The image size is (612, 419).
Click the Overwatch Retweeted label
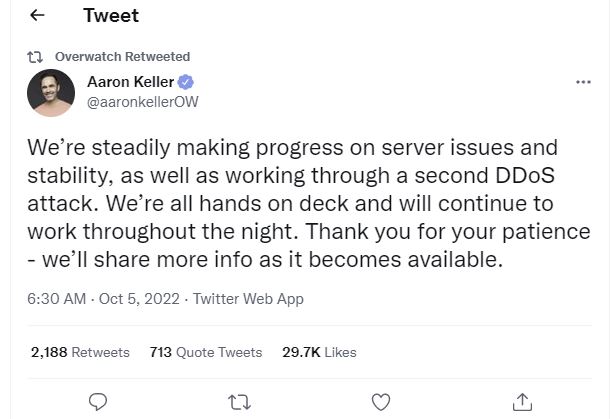click(122, 57)
